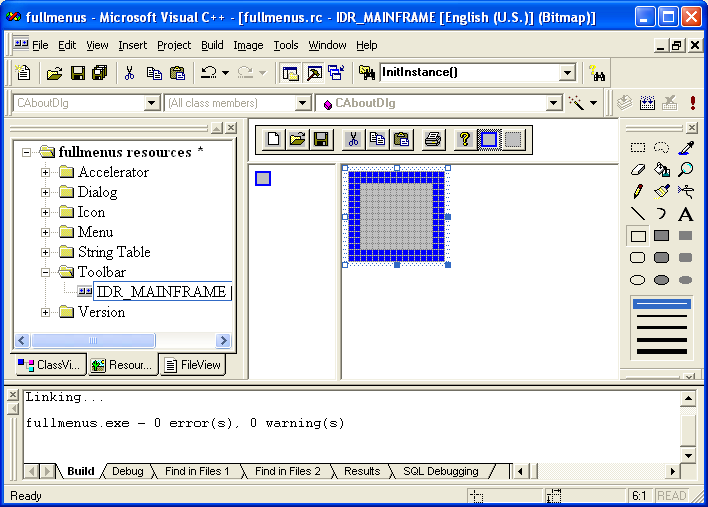Click the Compile toolbar icon
This screenshot has width=708, height=507.
[x=624, y=103]
